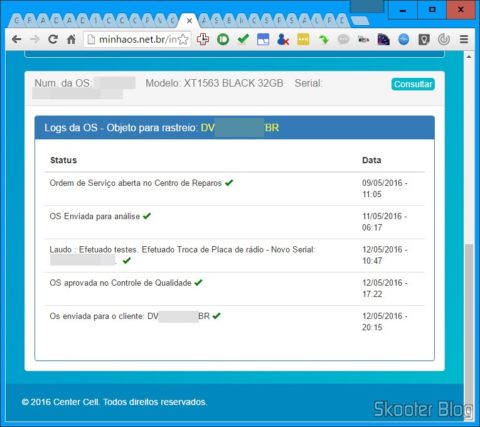
Task: Click the Consultar button
Action: click(x=413, y=84)
